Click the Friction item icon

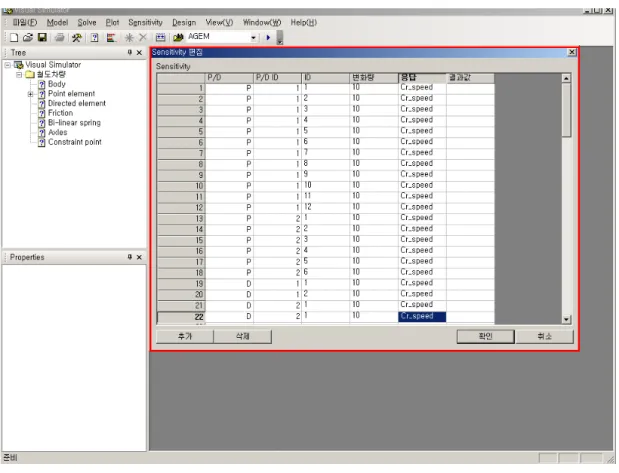(x=42, y=113)
